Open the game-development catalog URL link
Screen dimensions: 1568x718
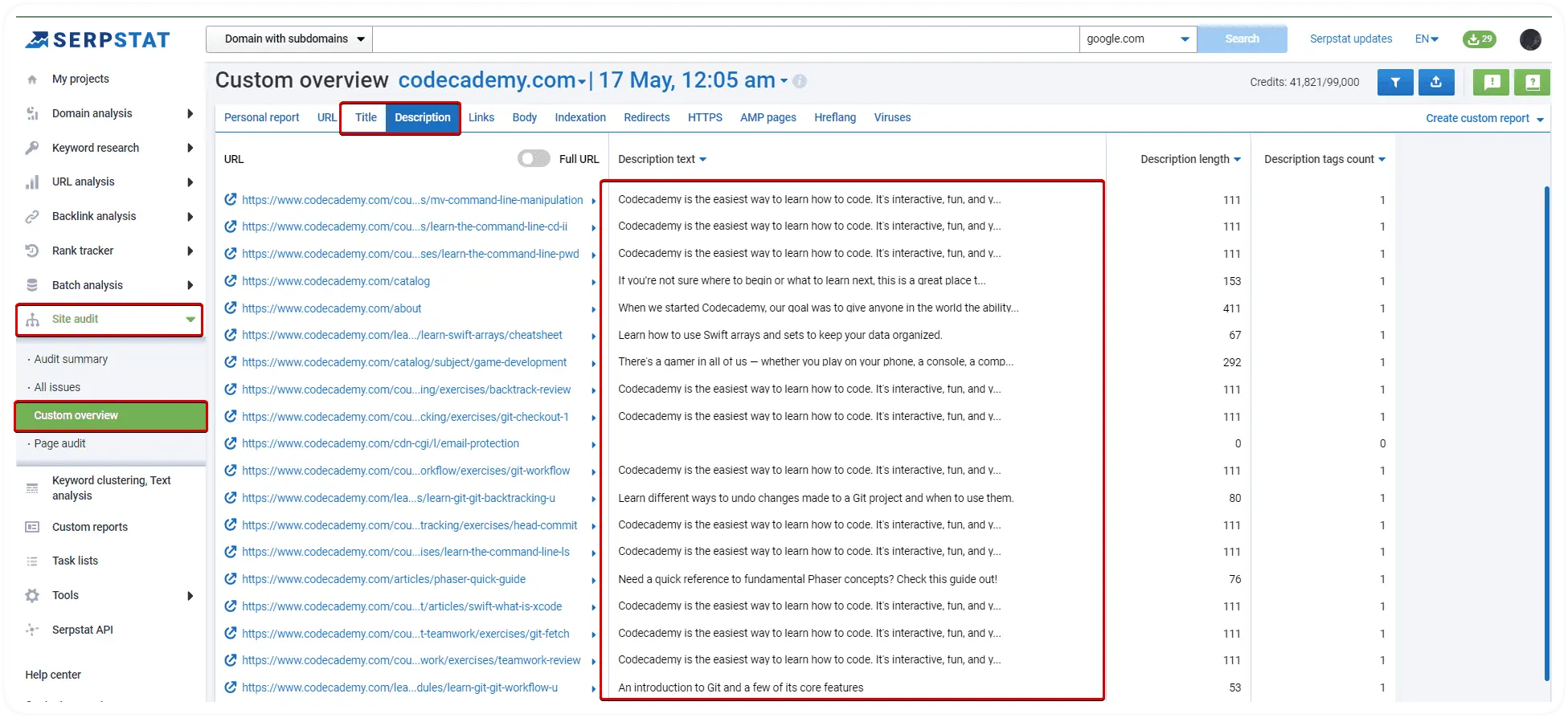pos(404,362)
